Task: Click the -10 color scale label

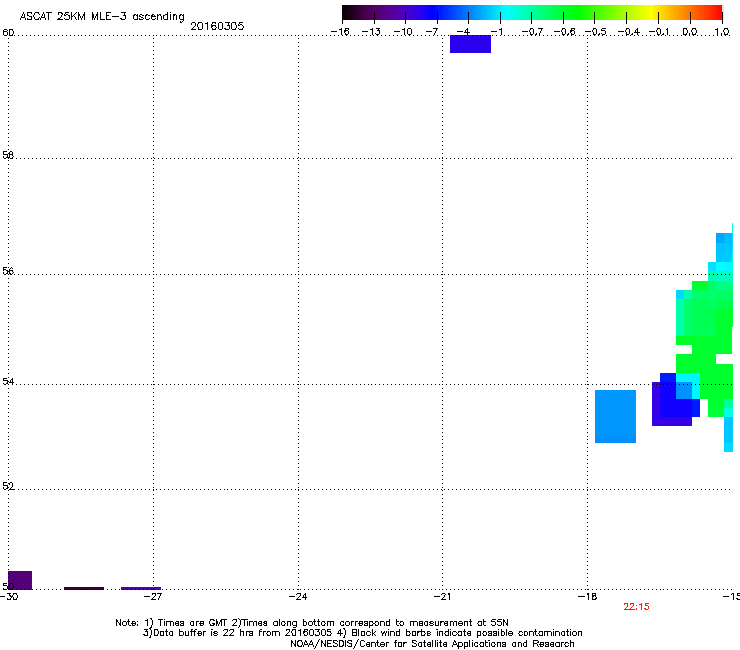Action: (403, 32)
